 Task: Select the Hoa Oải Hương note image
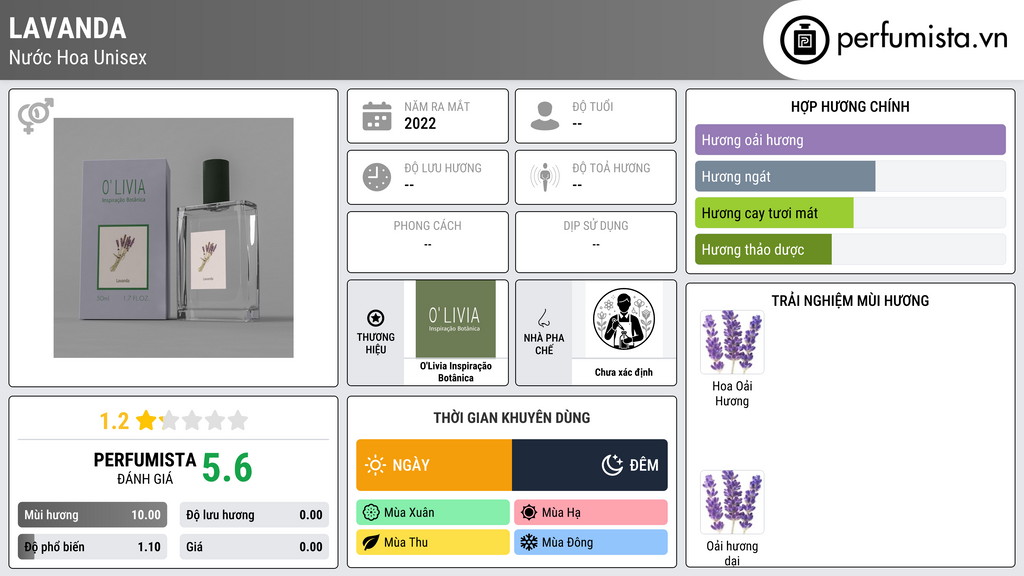732,342
